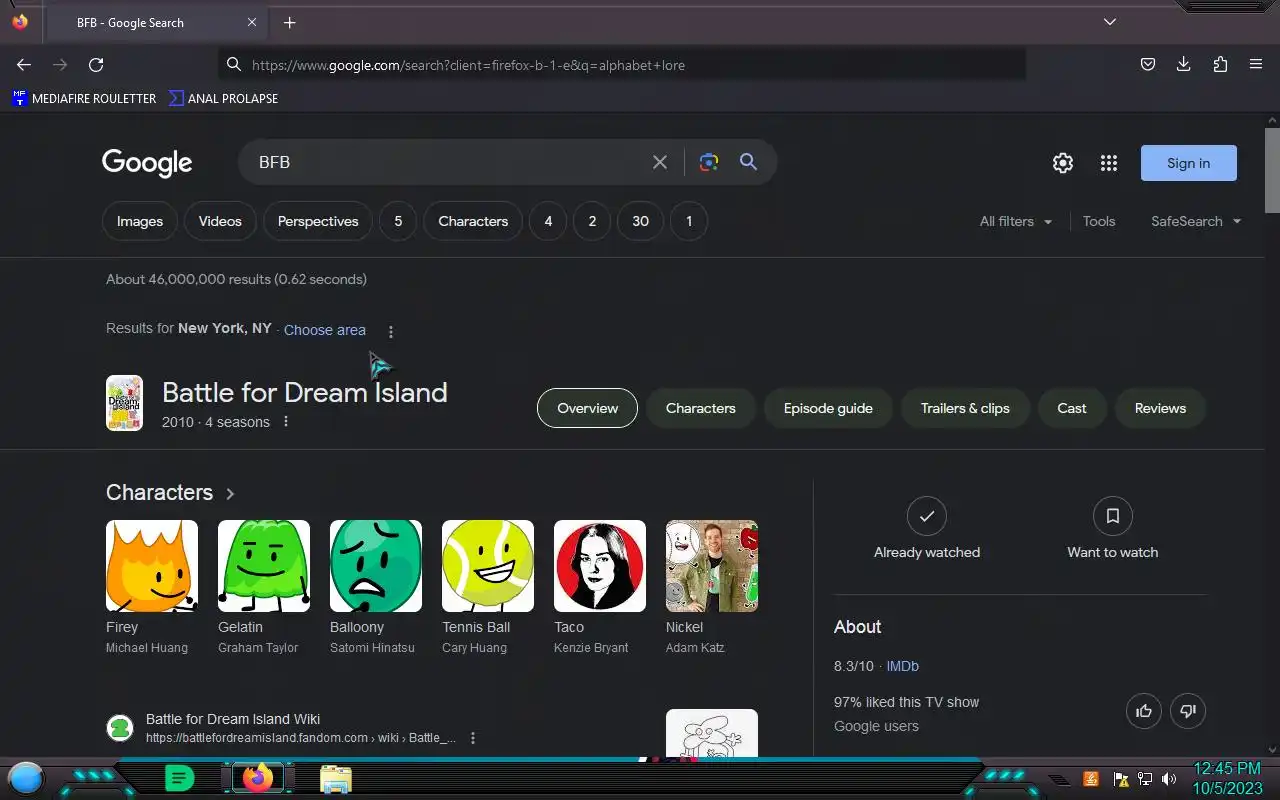The height and width of the screenshot is (800, 1280).
Task: Switch to Images results
Action: pos(140,221)
